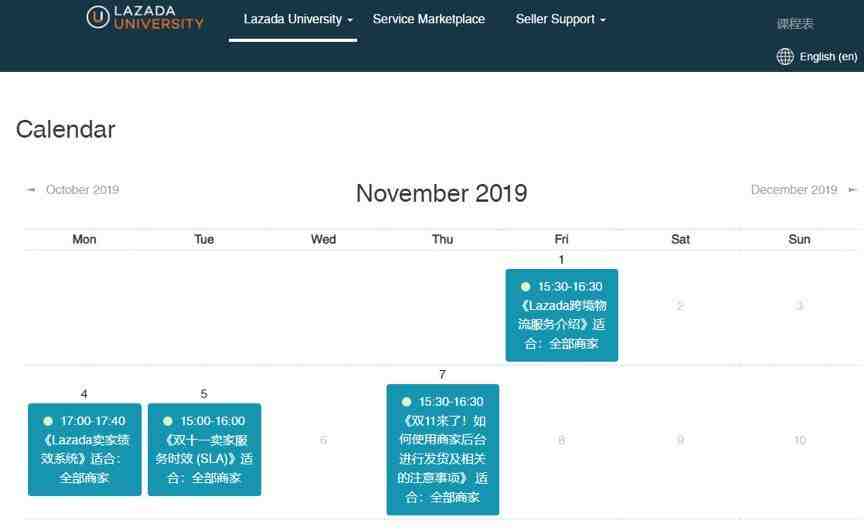Click the Thu column header
This screenshot has height=529, width=864.
442,239
